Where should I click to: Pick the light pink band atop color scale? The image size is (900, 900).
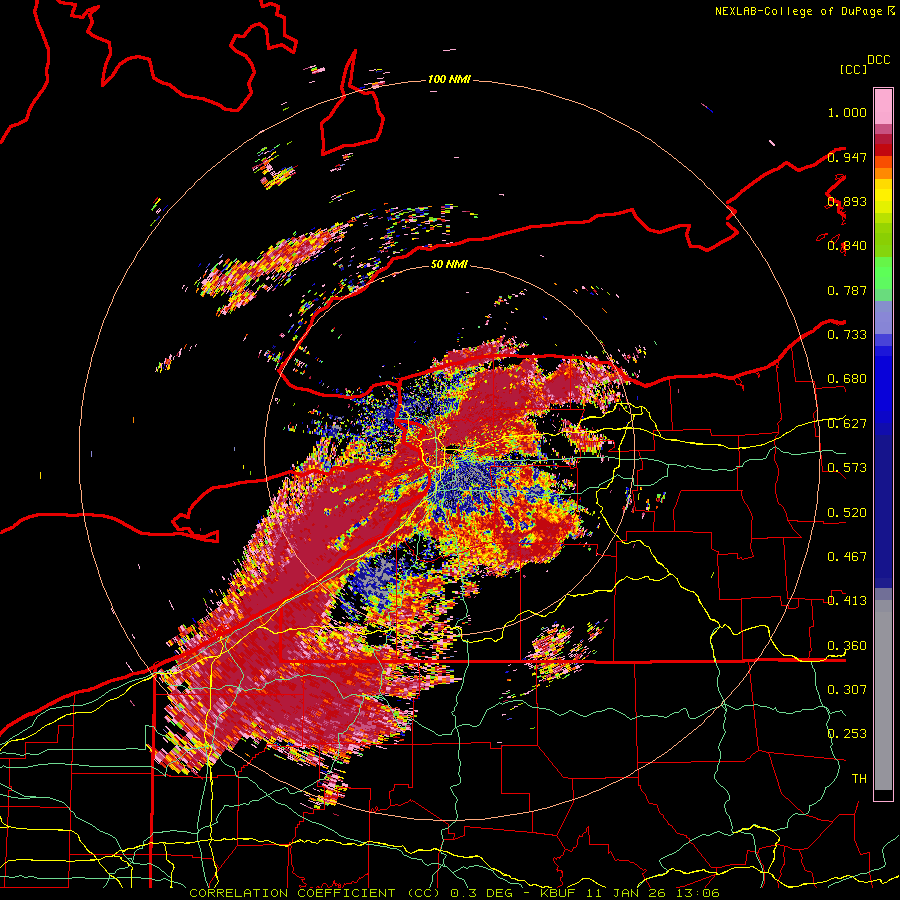pyautogui.click(x=883, y=106)
